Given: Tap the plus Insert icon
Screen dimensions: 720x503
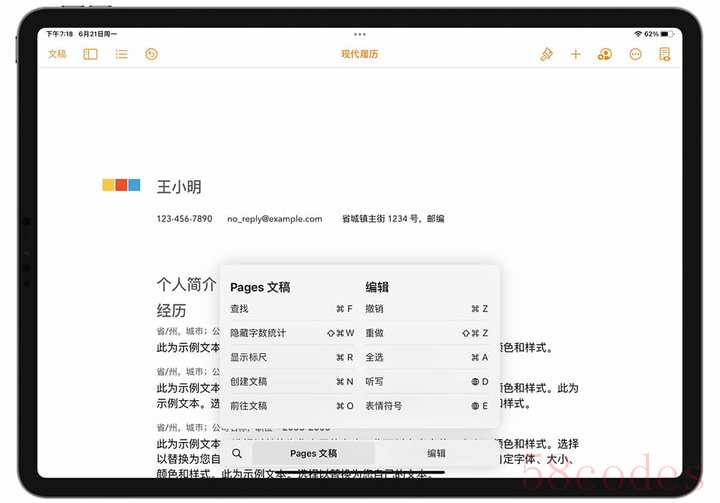Looking at the screenshot, I should point(576,55).
